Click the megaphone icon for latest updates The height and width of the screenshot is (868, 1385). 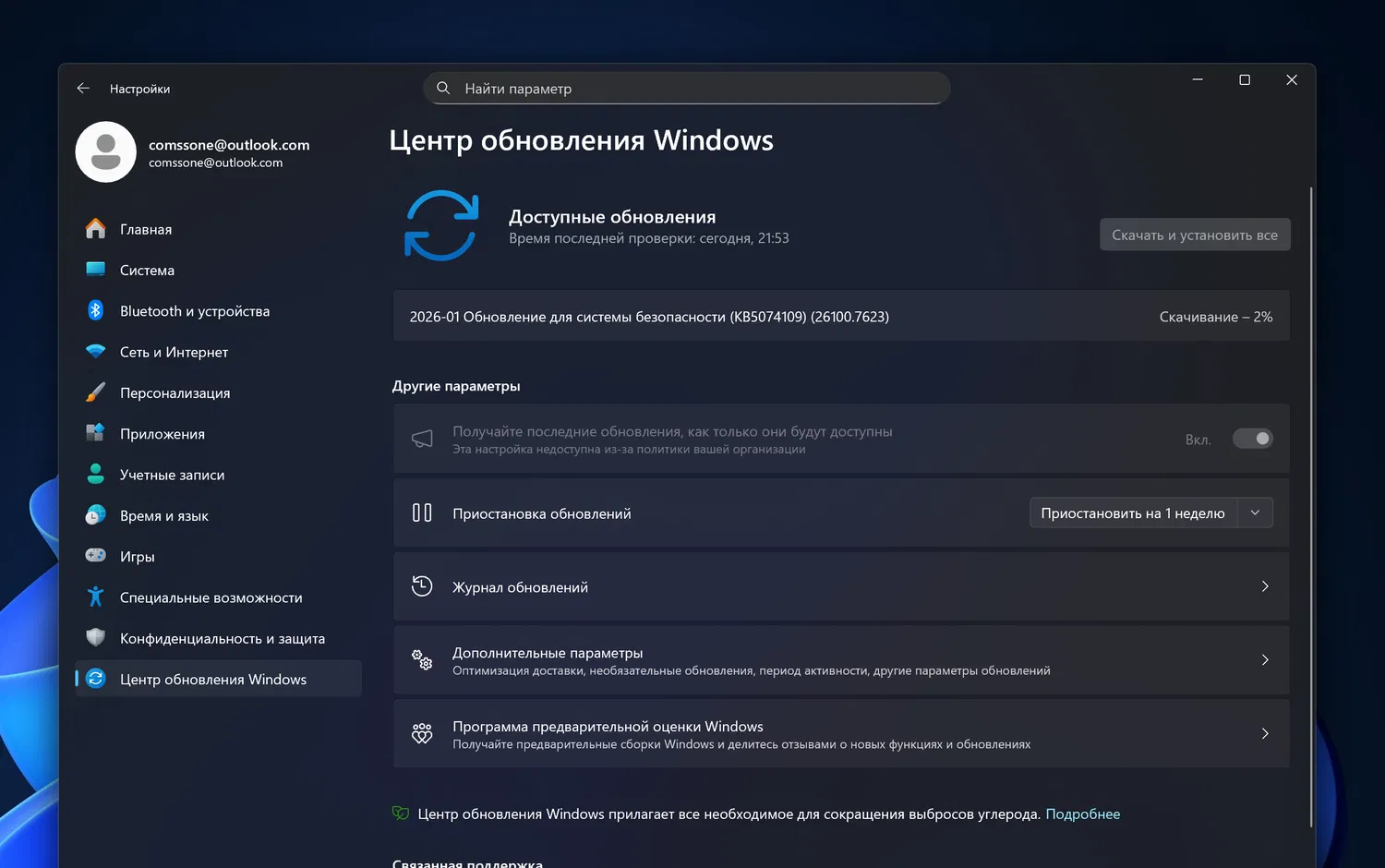(422, 439)
